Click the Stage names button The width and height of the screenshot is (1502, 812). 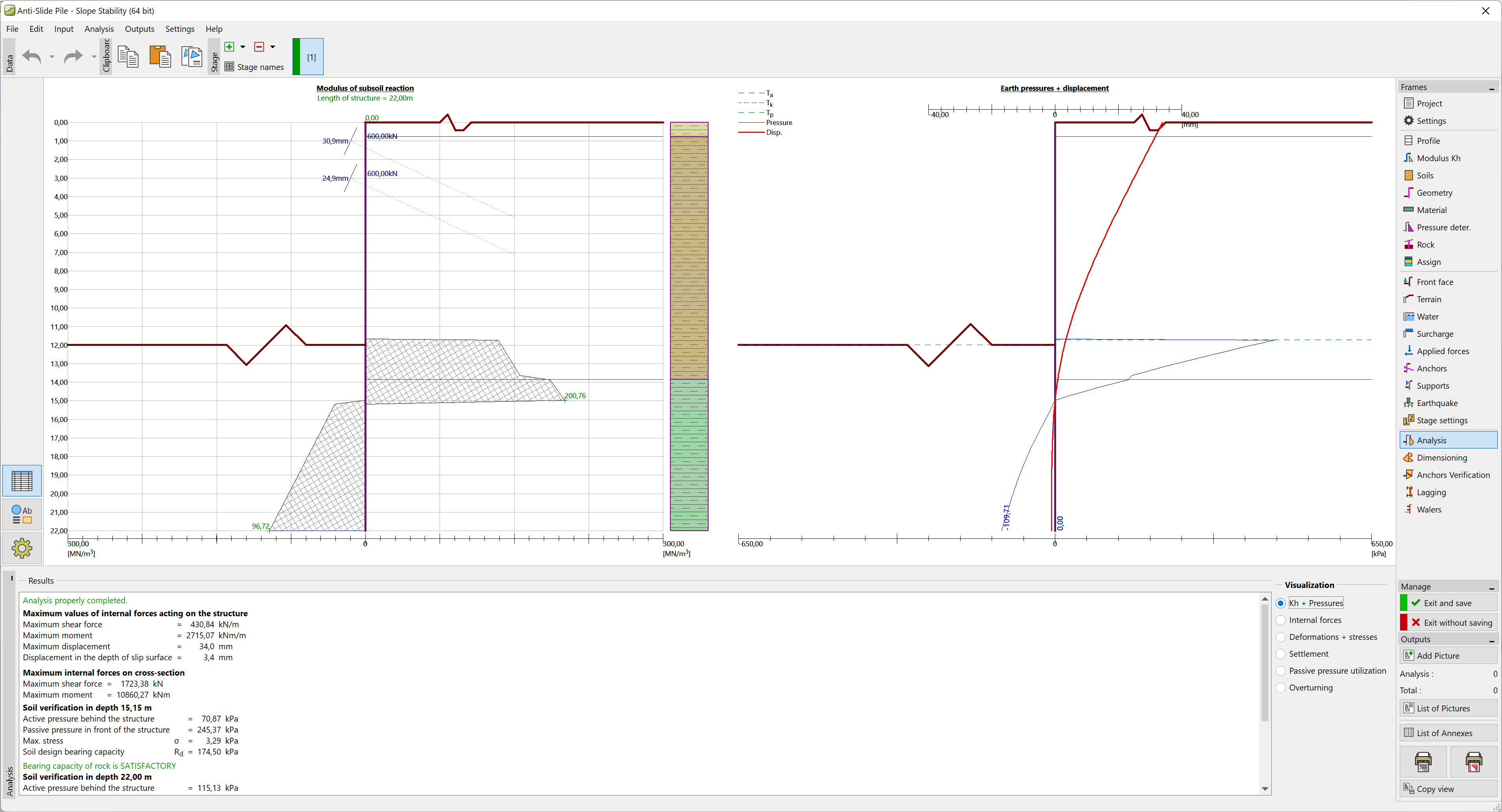click(x=254, y=66)
